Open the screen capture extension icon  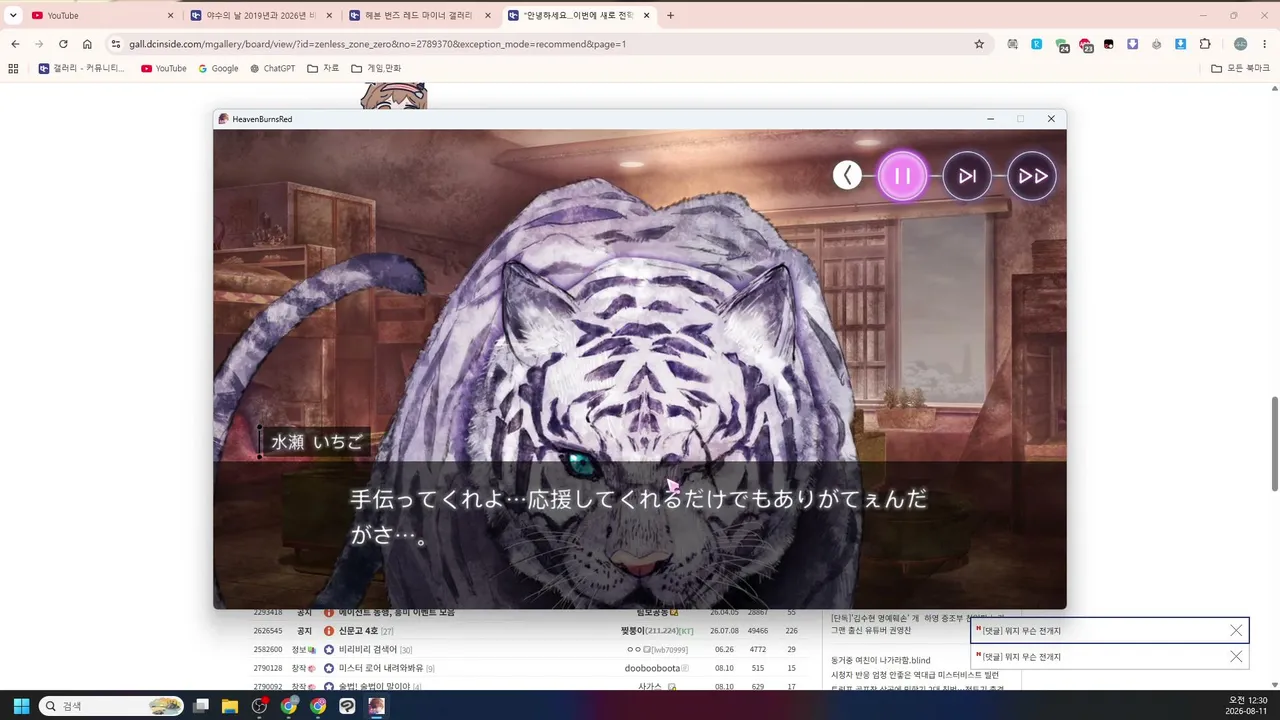(x=1013, y=44)
